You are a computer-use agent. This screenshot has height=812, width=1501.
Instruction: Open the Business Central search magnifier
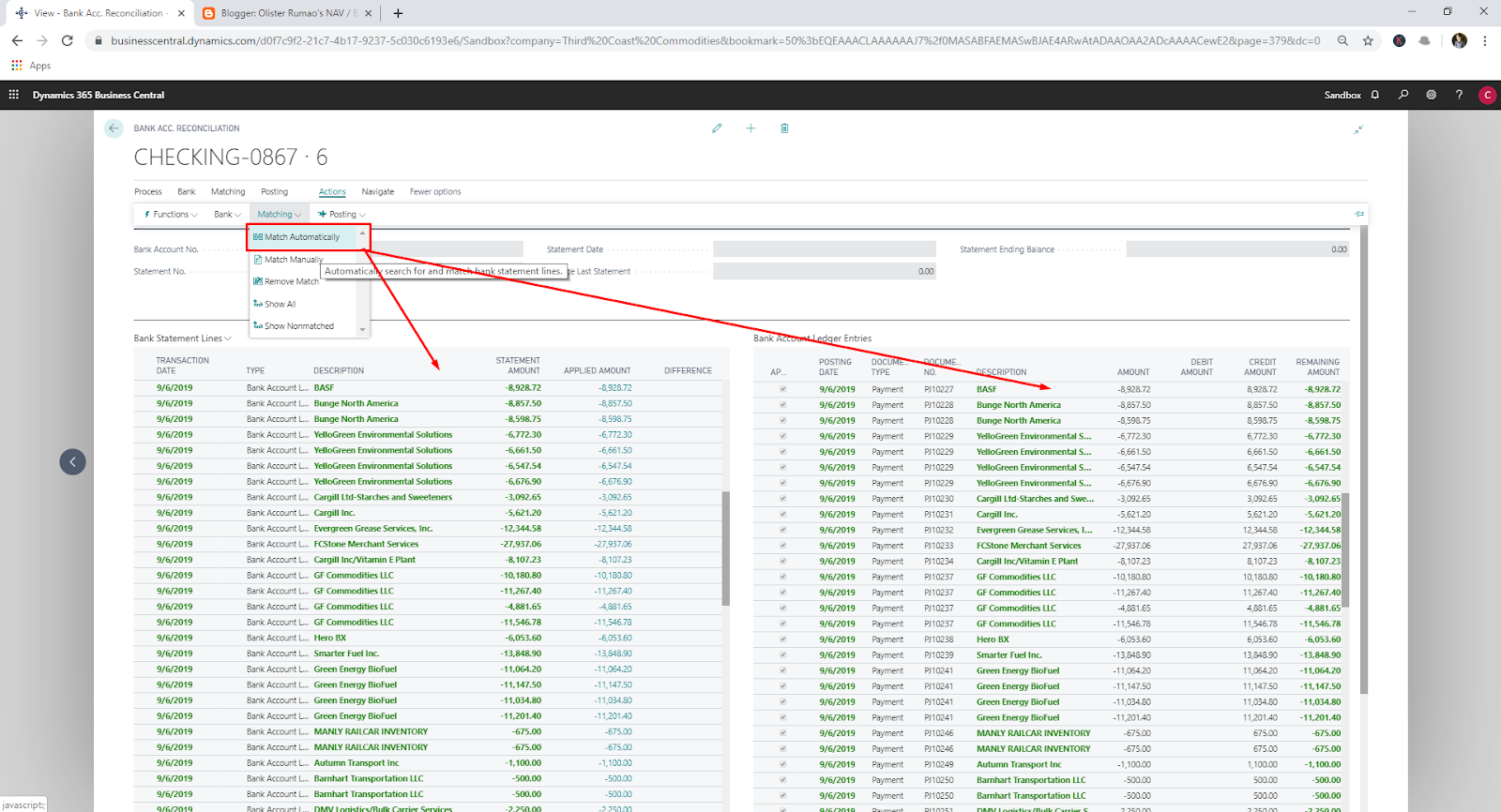click(1403, 95)
